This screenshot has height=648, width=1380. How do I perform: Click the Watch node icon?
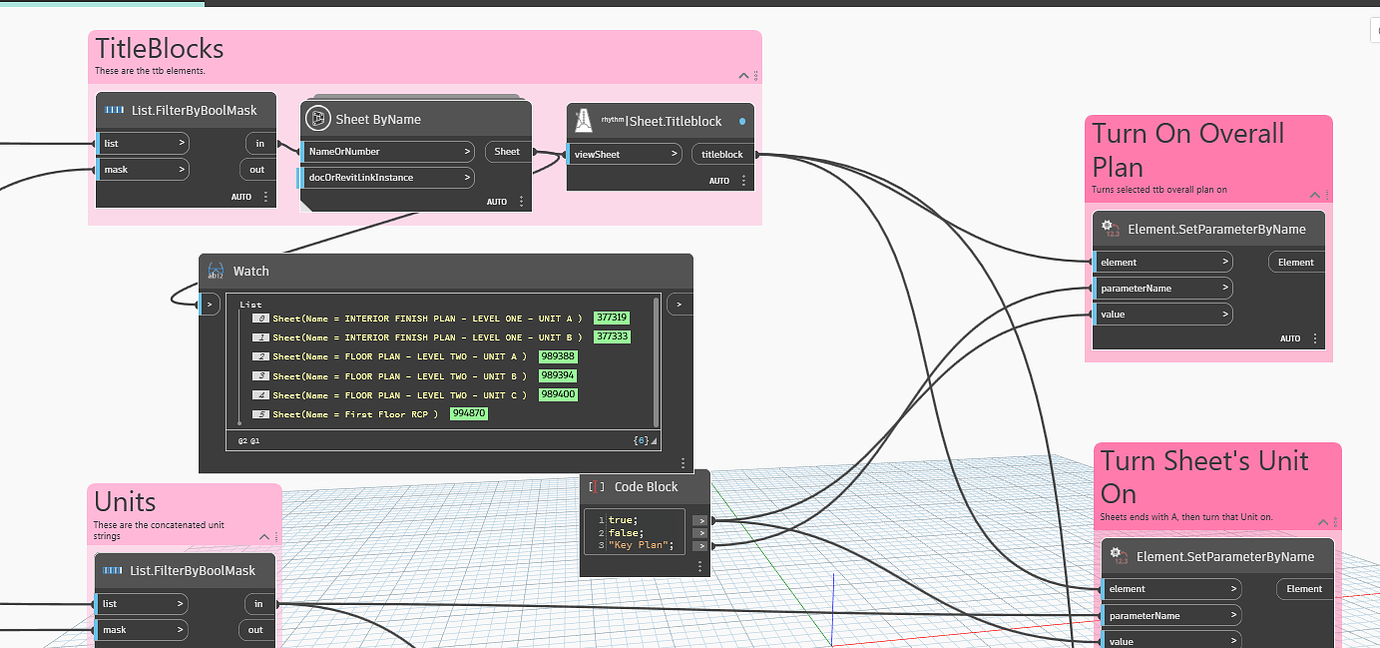pos(217,271)
